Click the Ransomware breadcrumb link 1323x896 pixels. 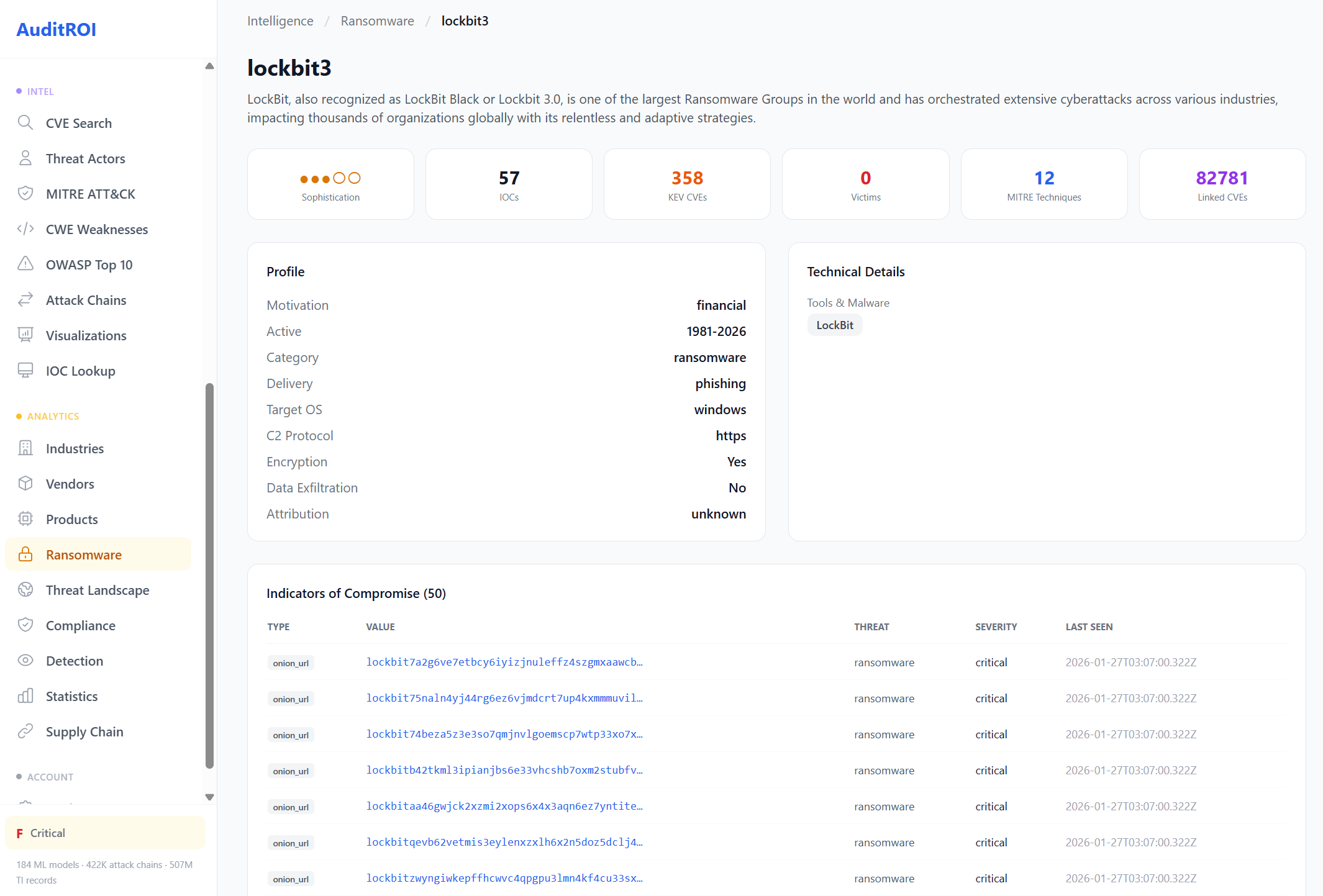pyautogui.click(x=376, y=20)
